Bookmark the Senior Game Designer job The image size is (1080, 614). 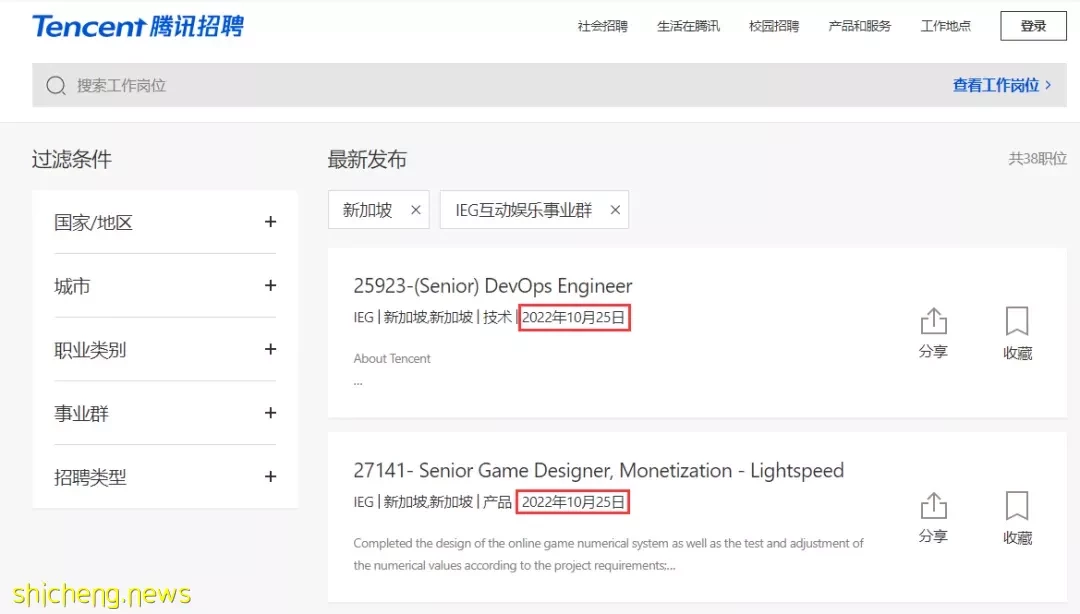coord(1017,518)
